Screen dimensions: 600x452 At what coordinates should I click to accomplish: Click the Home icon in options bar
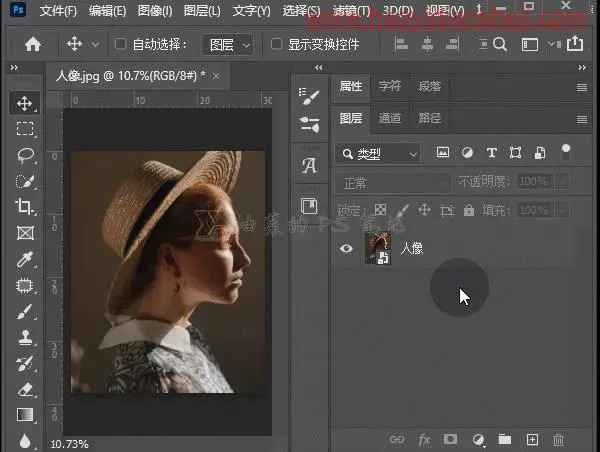click(33, 44)
